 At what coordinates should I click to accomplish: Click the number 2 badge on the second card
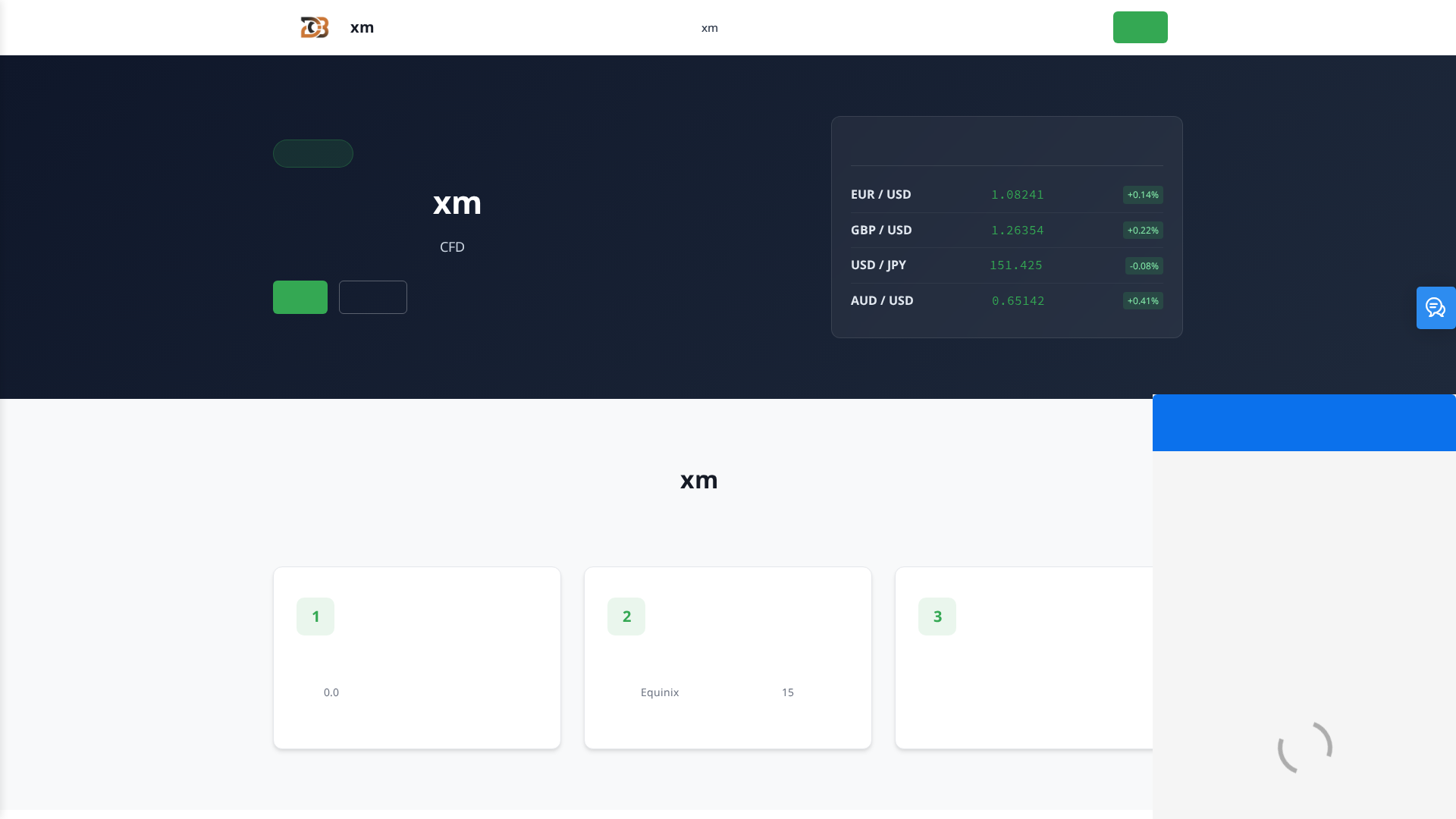click(x=626, y=617)
